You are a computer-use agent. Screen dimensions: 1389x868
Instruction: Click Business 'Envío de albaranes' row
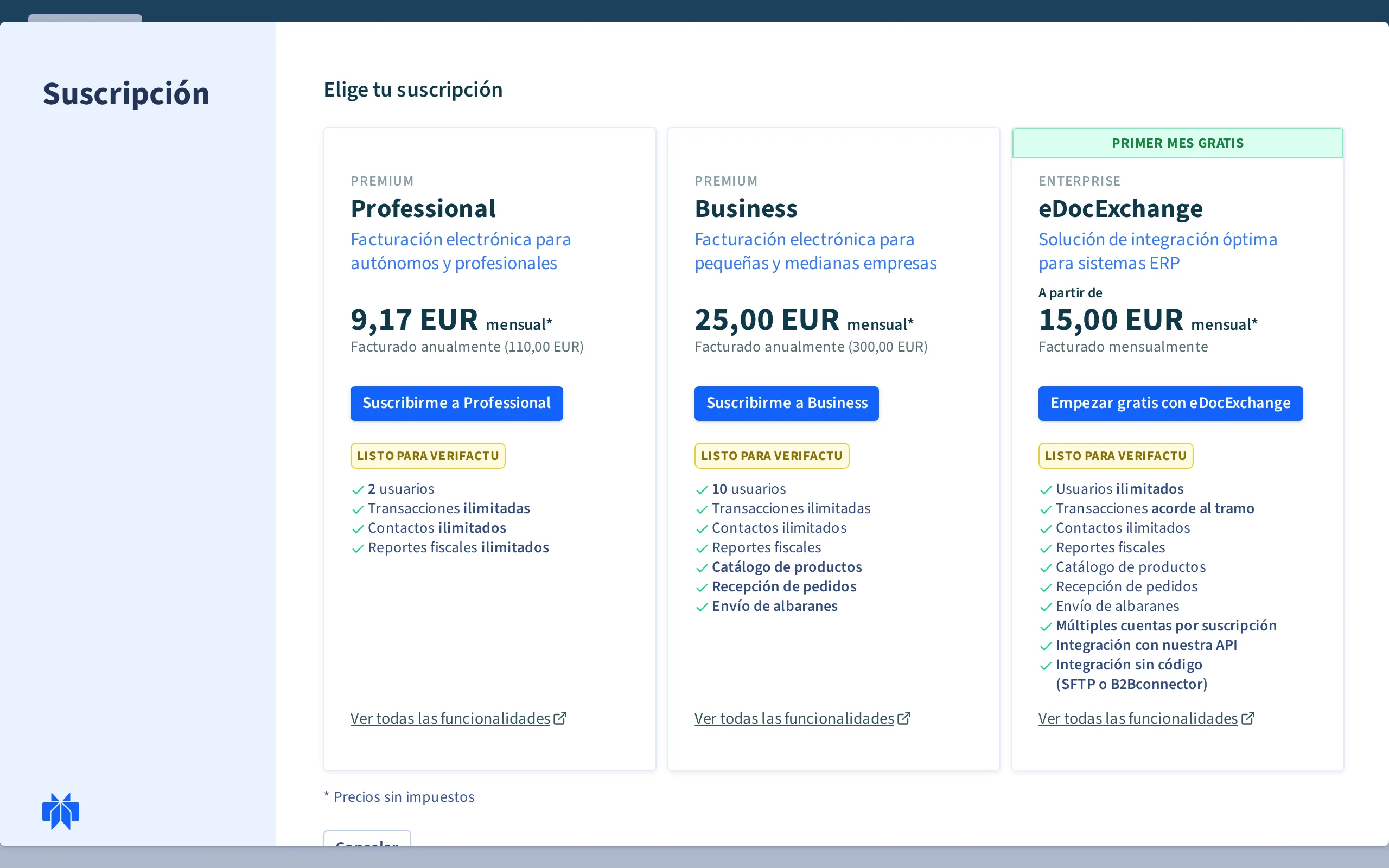(766, 606)
